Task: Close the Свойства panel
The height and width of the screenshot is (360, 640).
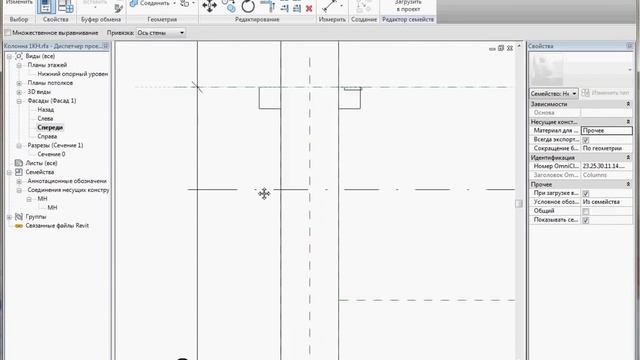Action: pyautogui.click(x=629, y=46)
